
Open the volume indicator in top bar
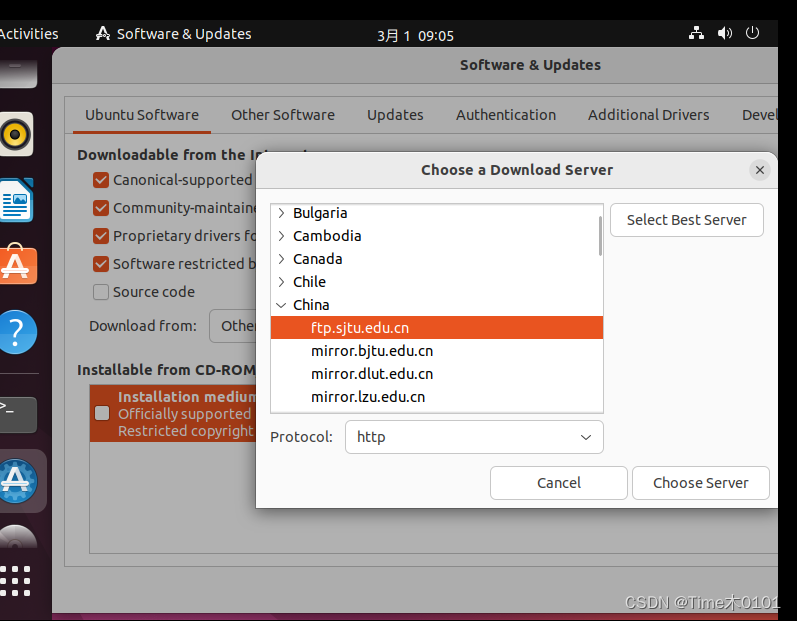(725, 34)
